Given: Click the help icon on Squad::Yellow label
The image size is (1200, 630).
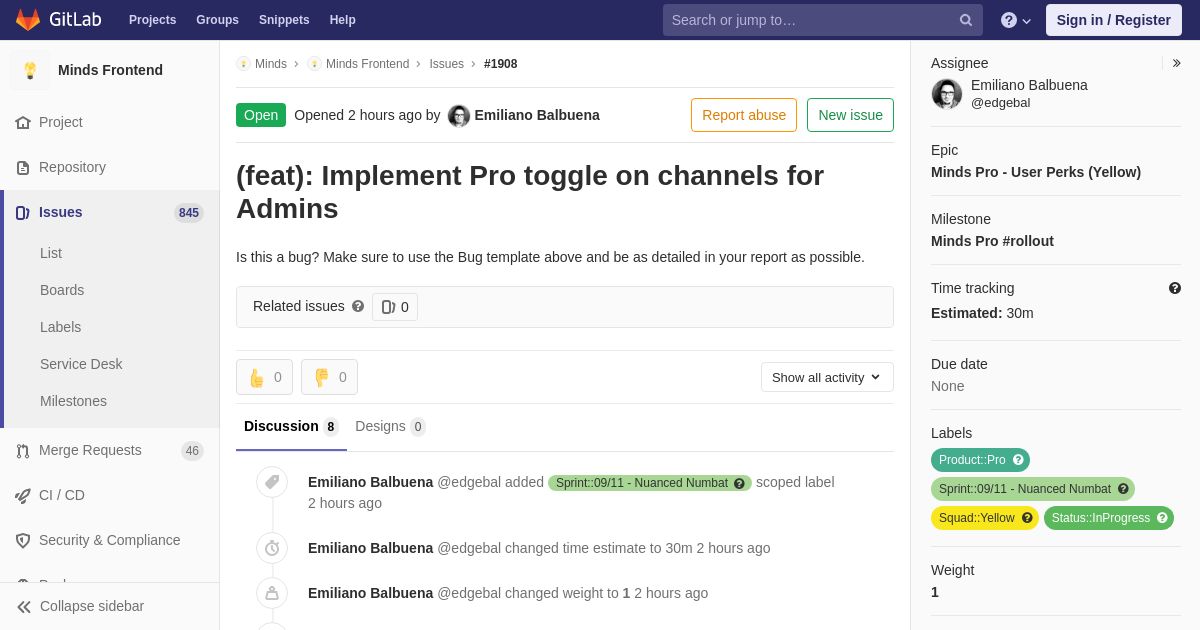Looking at the screenshot, I should coord(1027,518).
